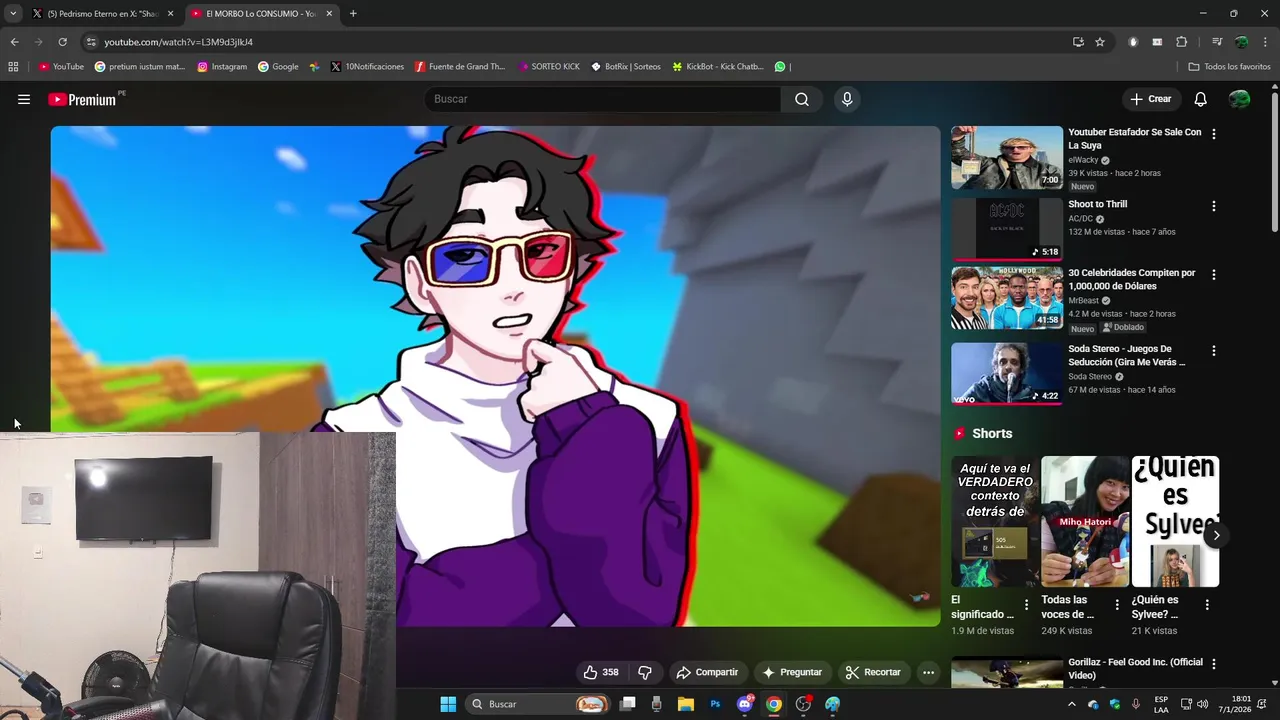Open YouTube notifications bell

1201,99
